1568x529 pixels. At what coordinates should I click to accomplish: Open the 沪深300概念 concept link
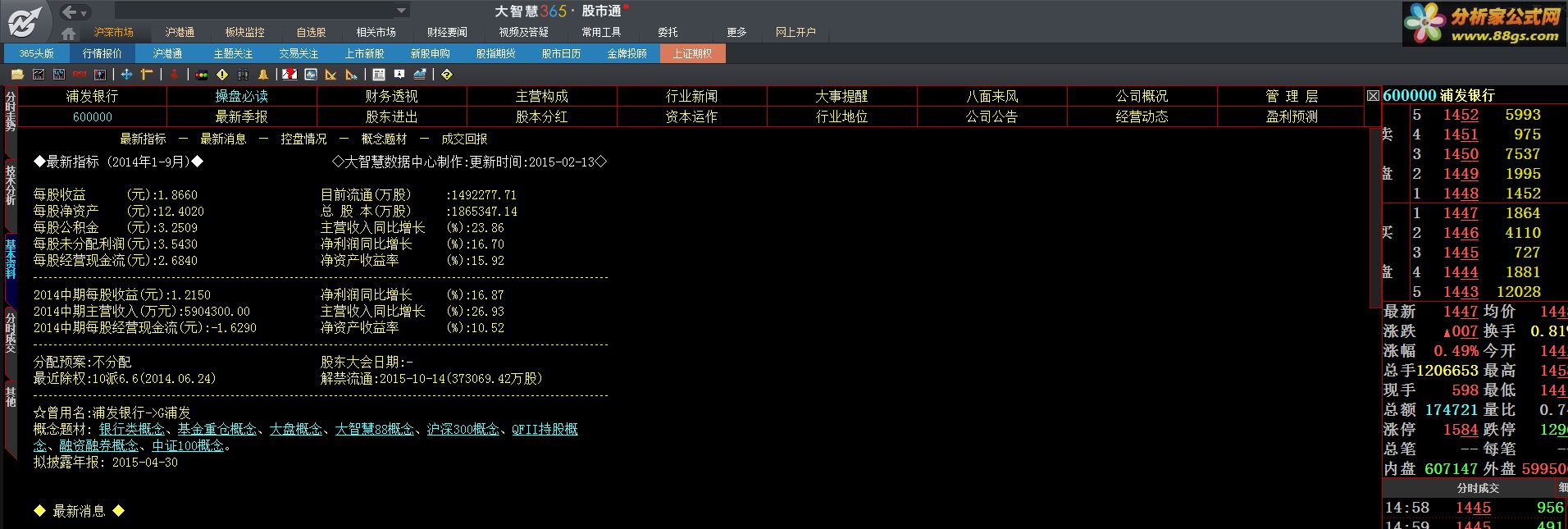tap(463, 430)
